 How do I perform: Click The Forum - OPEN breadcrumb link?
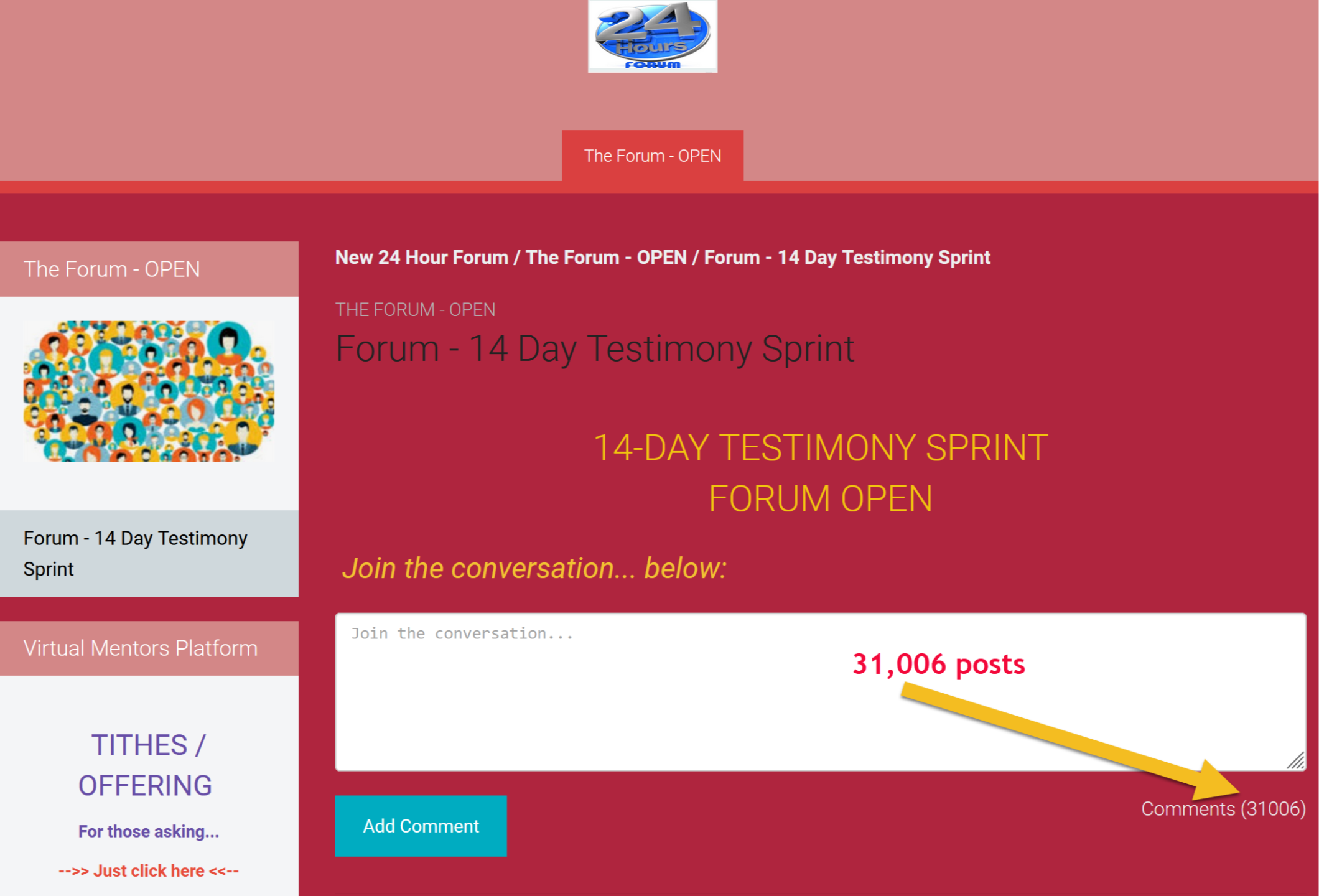pyautogui.click(x=607, y=257)
